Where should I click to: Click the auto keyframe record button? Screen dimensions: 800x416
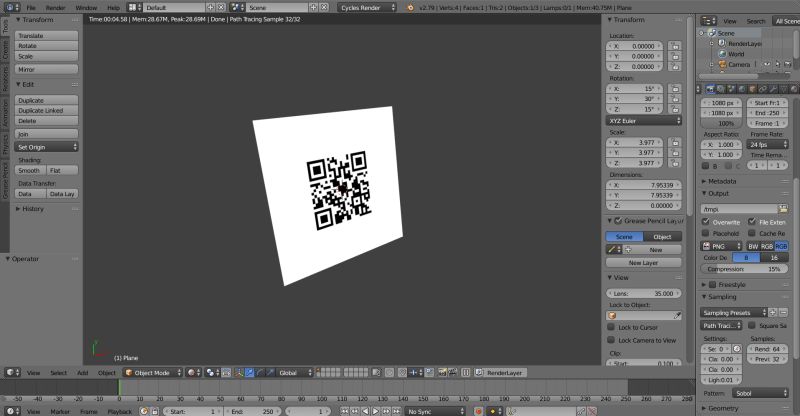coord(479,411)
